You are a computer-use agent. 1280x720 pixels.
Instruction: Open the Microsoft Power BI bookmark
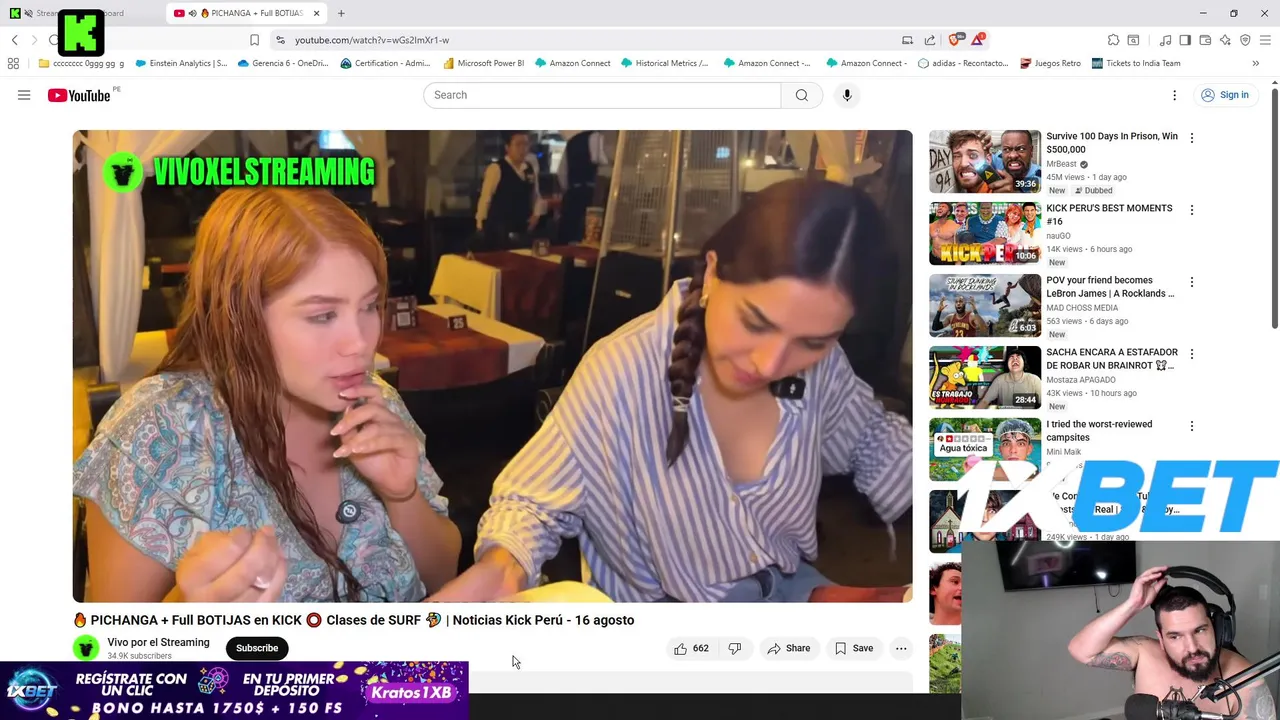click(484, 63)
